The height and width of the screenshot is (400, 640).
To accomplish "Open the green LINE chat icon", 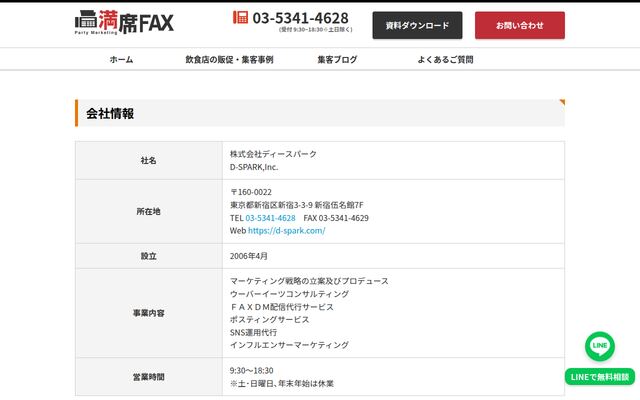I will [600, 346].
